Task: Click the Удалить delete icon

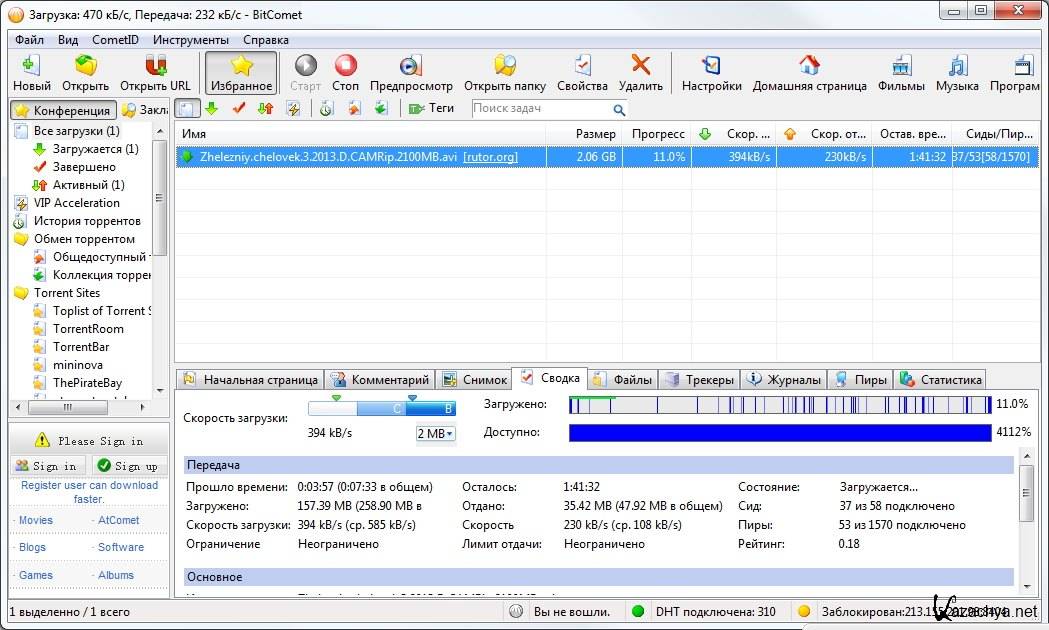Action: (640, 66)
